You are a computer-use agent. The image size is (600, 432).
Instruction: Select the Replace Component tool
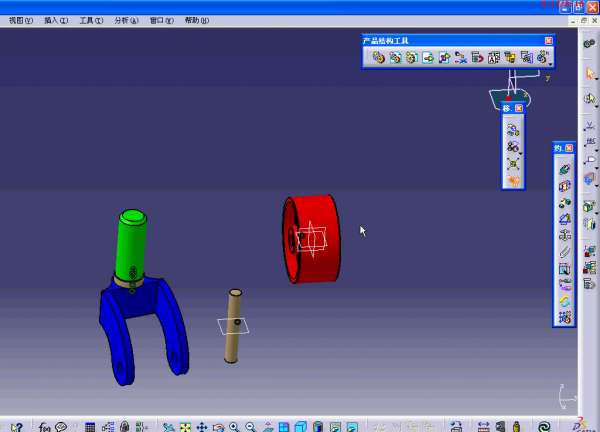tap(460, 58)
